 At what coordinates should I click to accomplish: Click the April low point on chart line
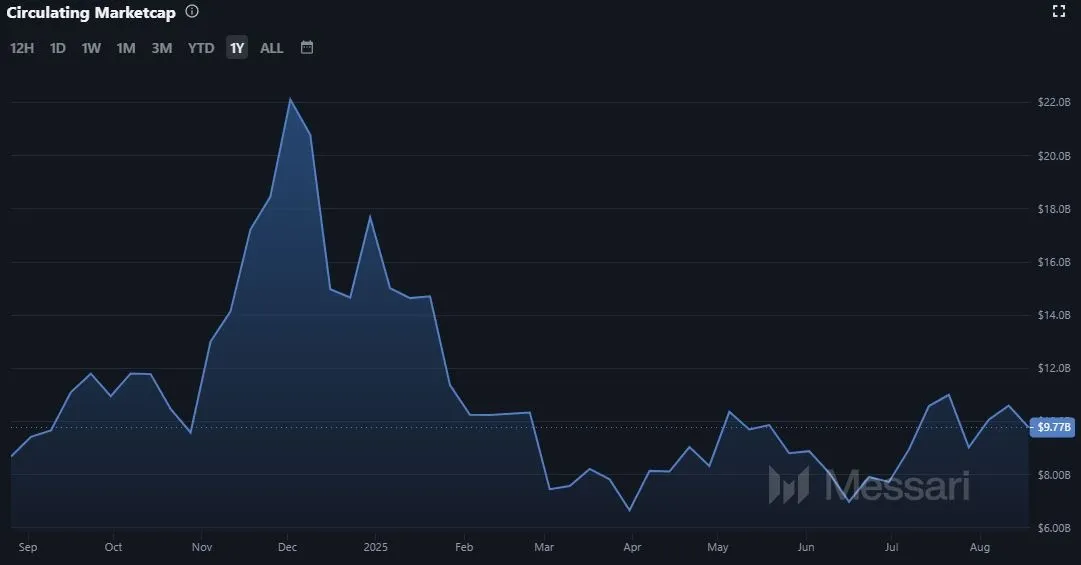pyautogui.click(x=629, y=511)
